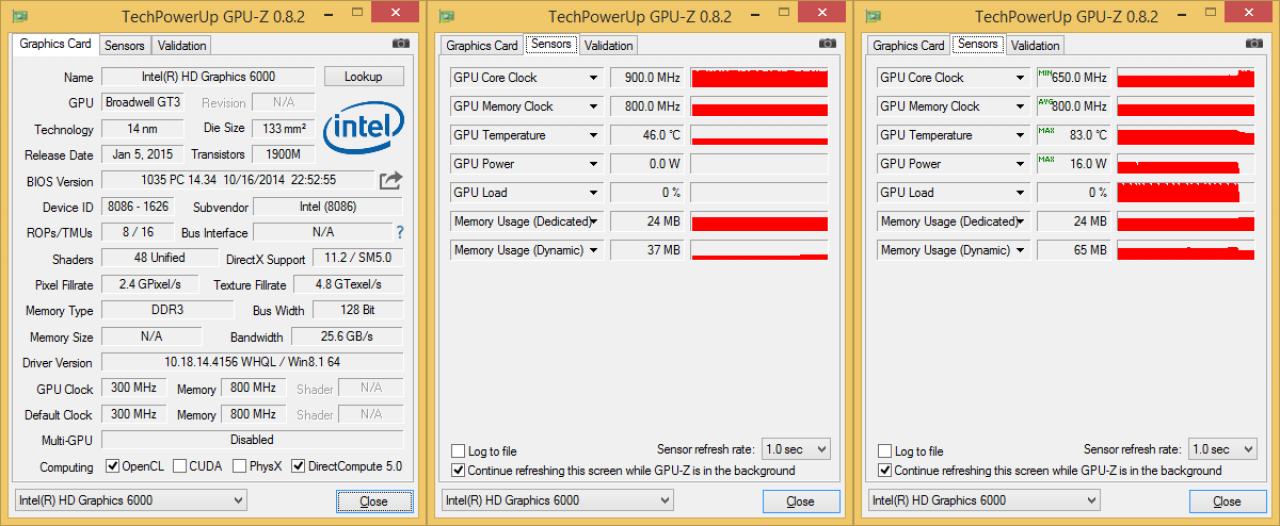
Task: Click camera screenshot icon in left GPU-Z window
Action: coord(401,43)
